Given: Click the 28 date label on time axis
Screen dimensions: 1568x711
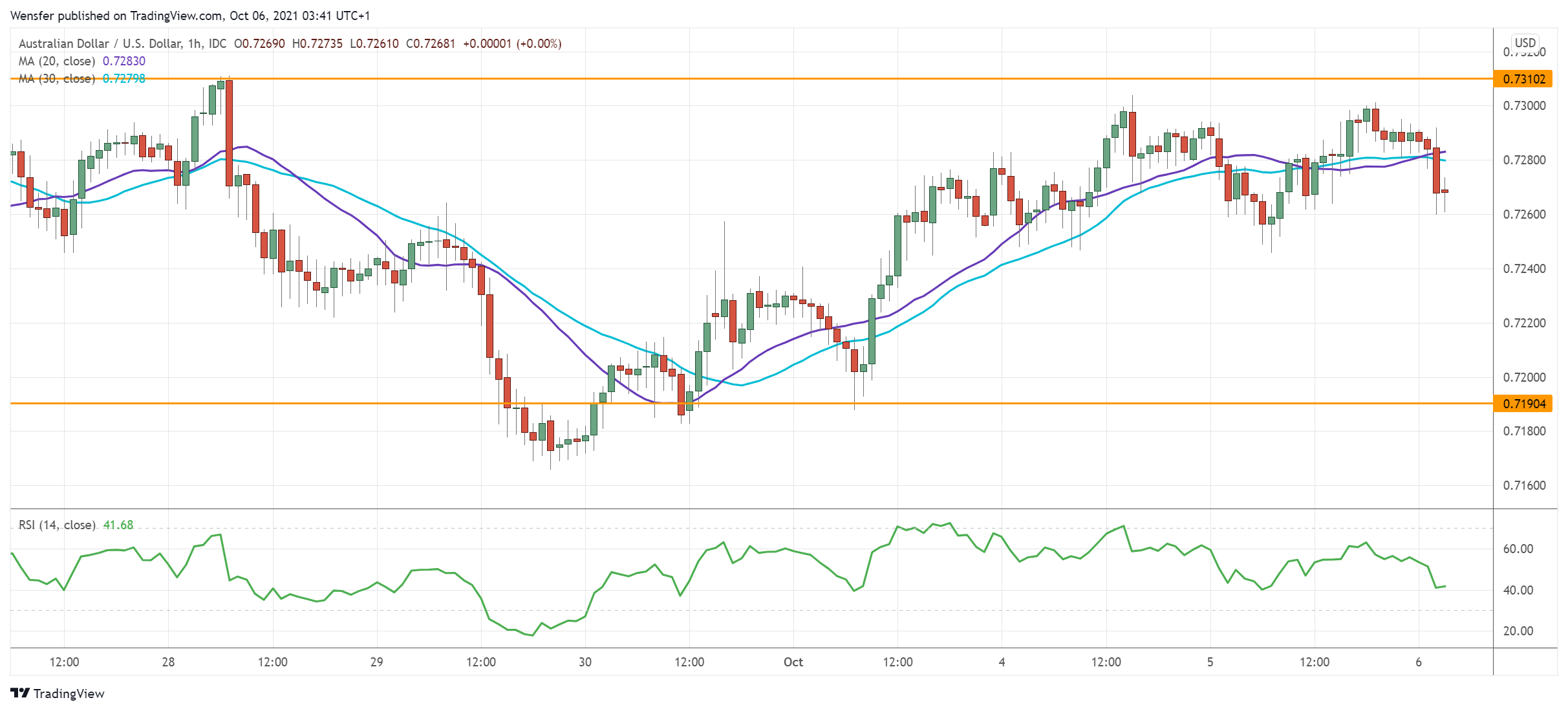Looking at the screenshot, I should tap(168, 662).
